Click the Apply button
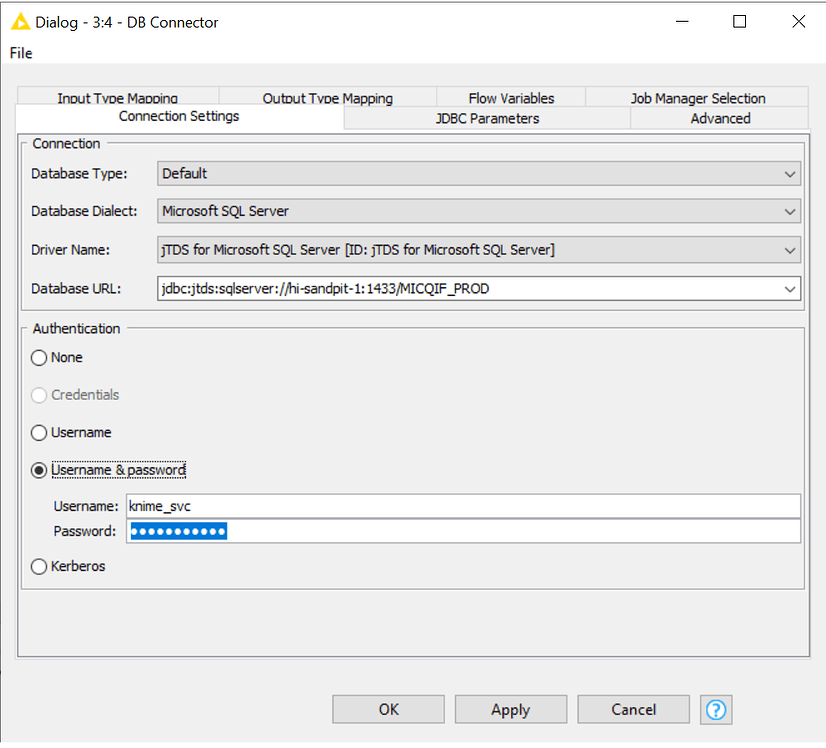The height and width of the screenshot is (748, 826). [x=511, y=709]
